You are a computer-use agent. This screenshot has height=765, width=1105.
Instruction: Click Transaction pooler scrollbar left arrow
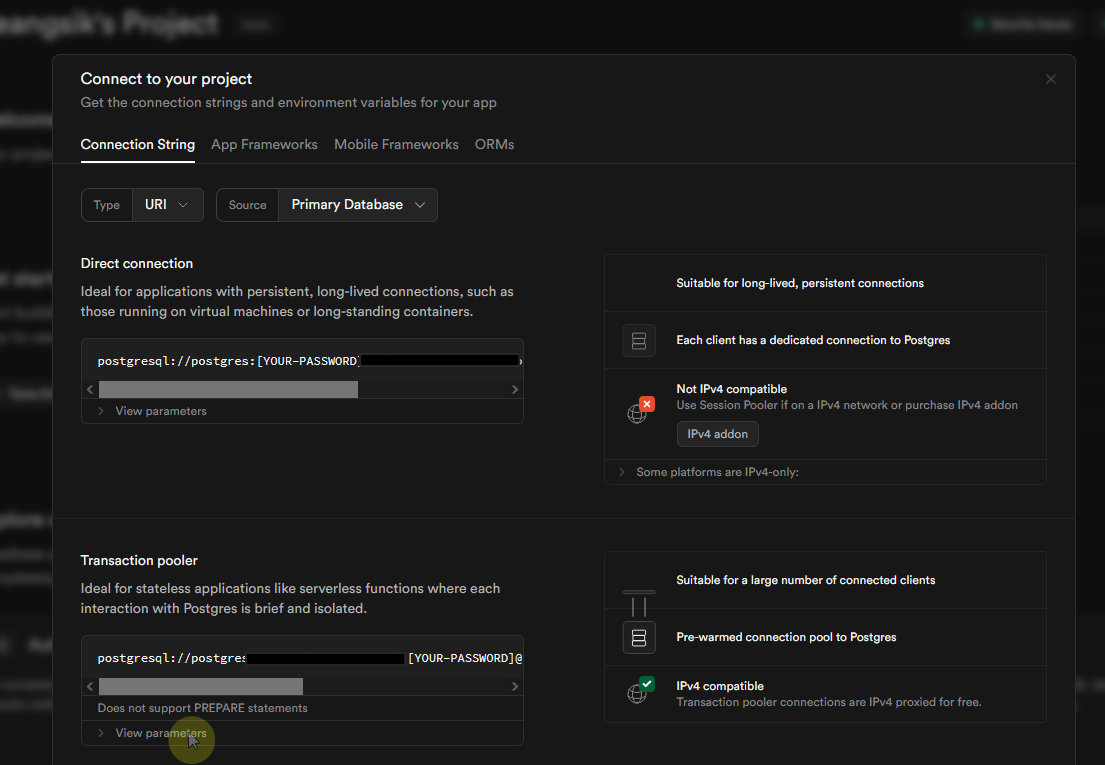[90, 687]
